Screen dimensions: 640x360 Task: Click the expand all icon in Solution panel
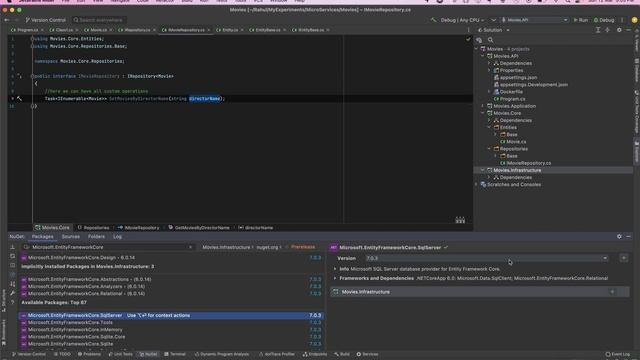coord(598,30)
